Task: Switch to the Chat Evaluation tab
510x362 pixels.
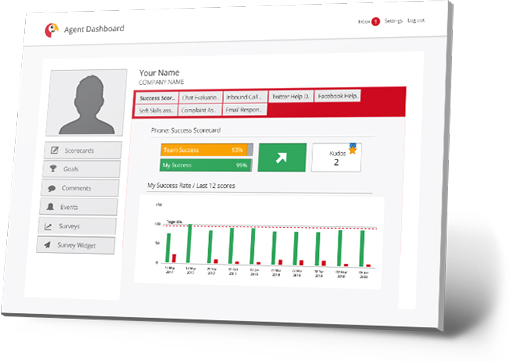Action: coord(201,98)
